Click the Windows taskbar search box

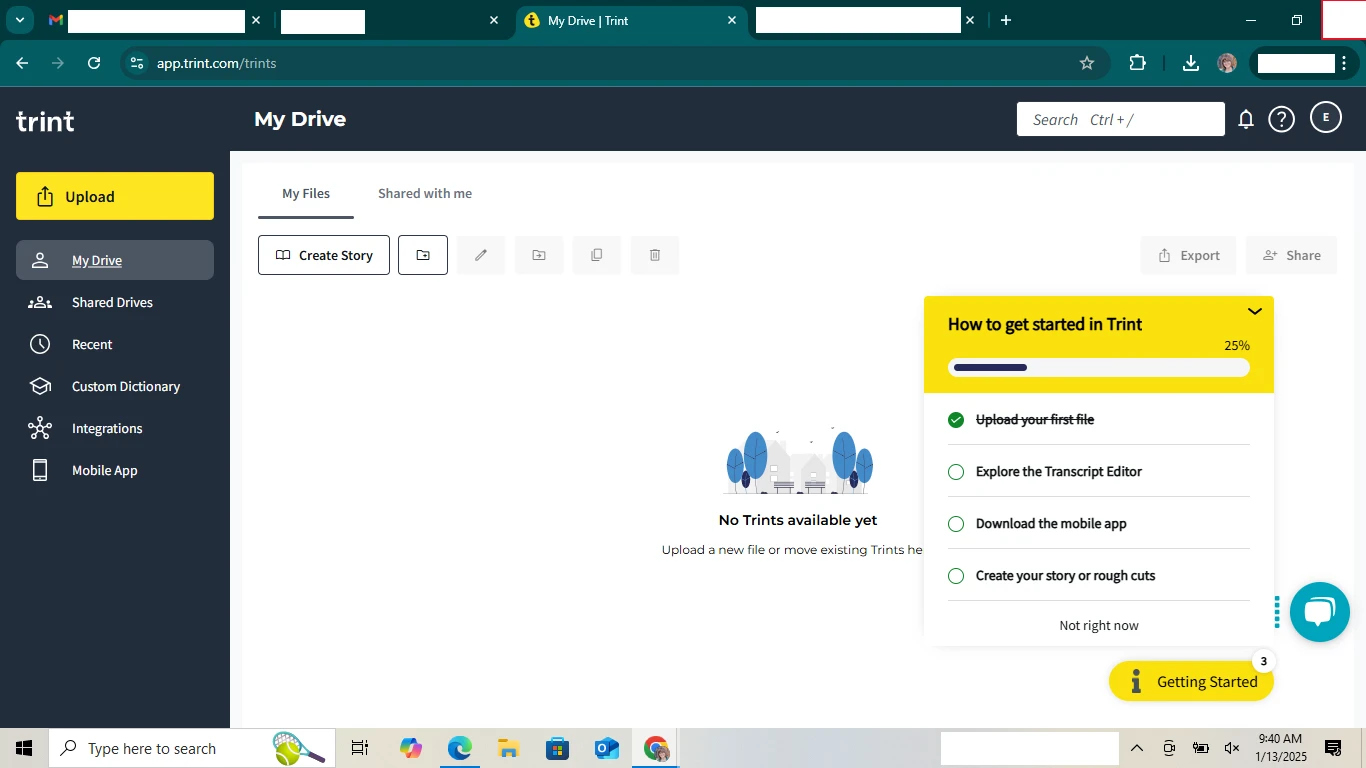[x=193, y=748]
